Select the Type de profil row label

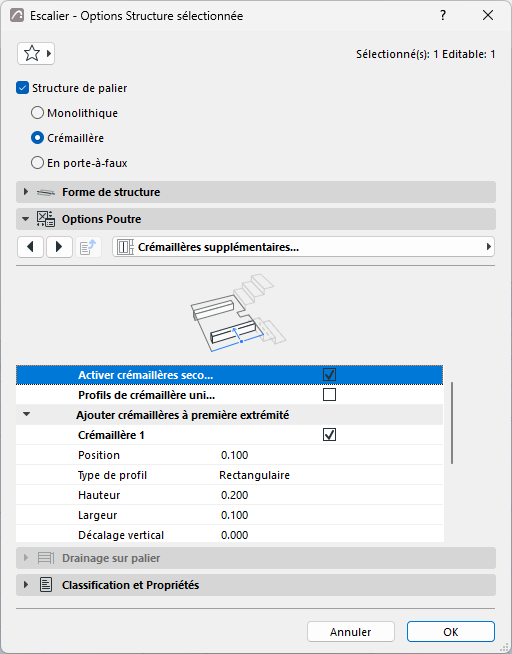(112, 475)
